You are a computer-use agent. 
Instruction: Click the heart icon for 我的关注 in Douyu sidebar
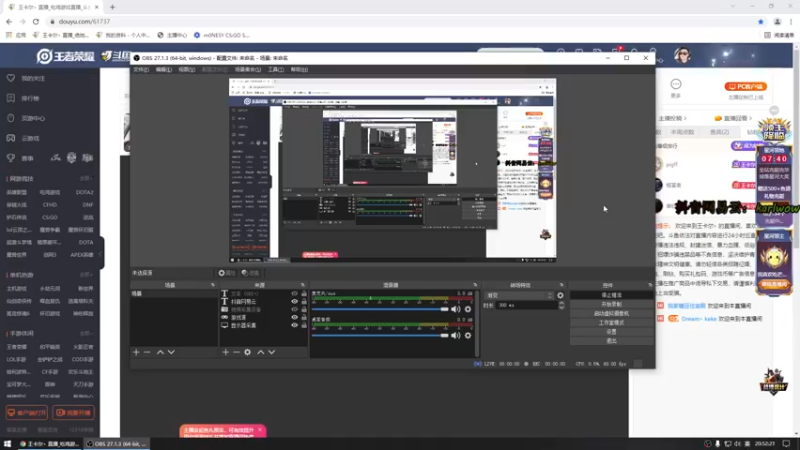coord(11,78)
